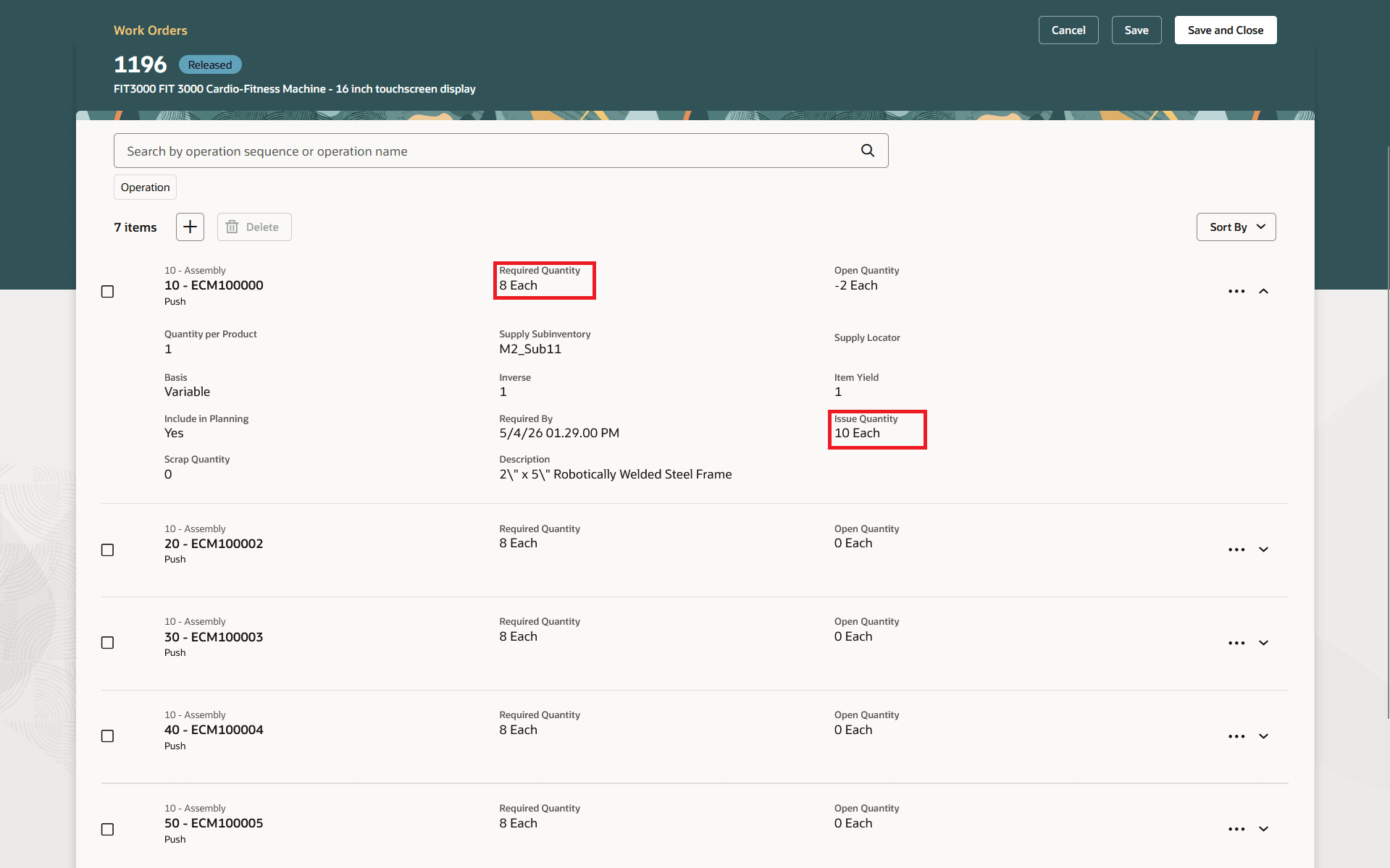This screenshot has height=868, width=1390.
Task: Click the Delete trash button
Action: (254, 227)
